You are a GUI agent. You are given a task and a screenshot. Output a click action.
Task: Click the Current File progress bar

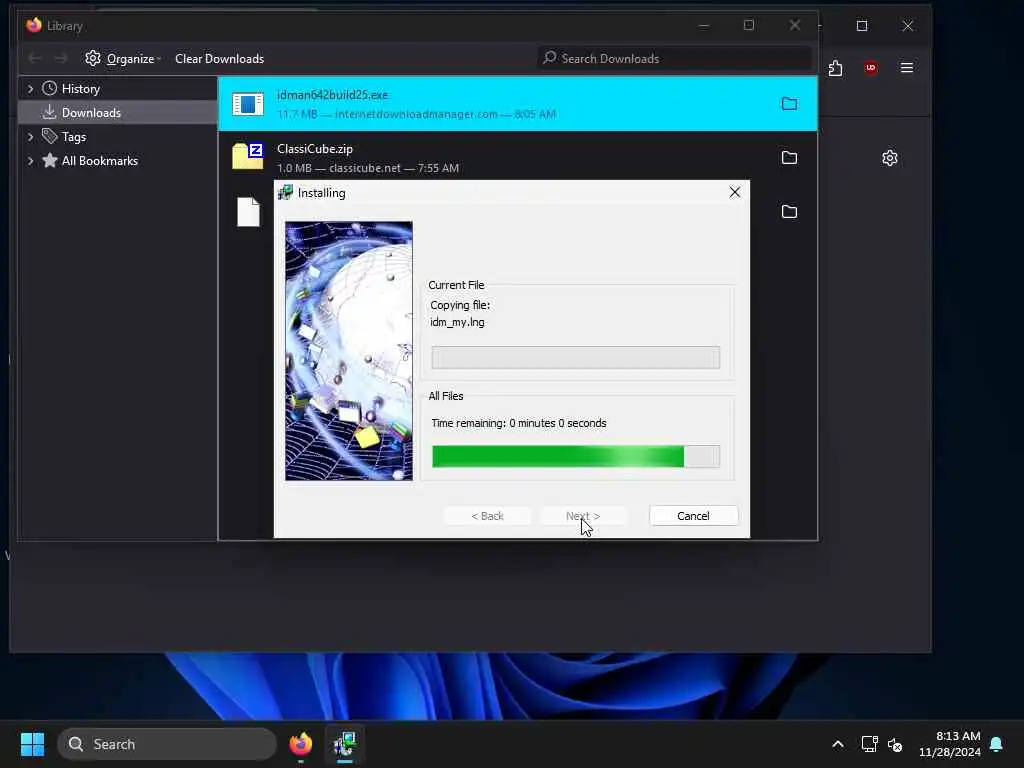[575, 357]
